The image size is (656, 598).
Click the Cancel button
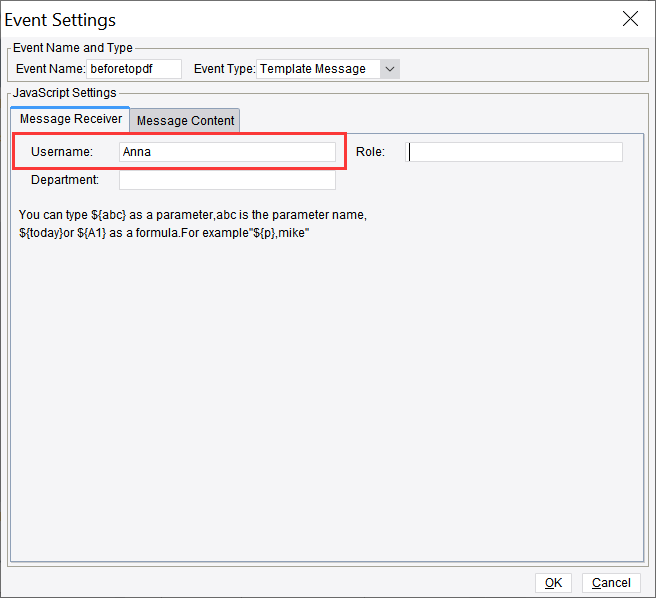coord(611,583)
